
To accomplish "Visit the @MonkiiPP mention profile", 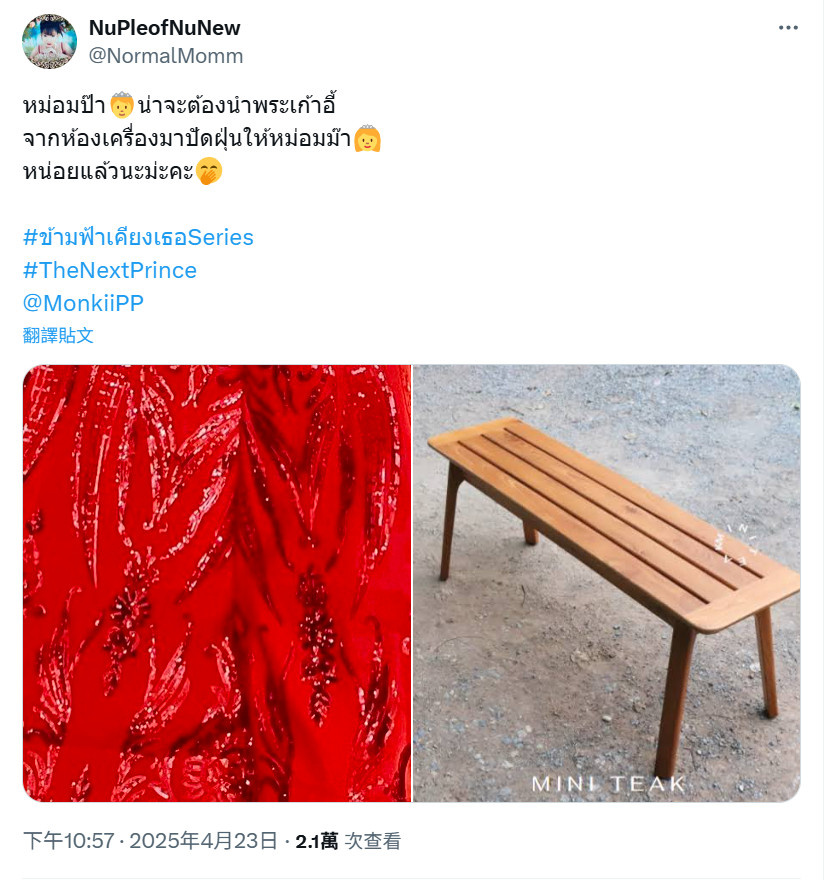I will [83, 303].
